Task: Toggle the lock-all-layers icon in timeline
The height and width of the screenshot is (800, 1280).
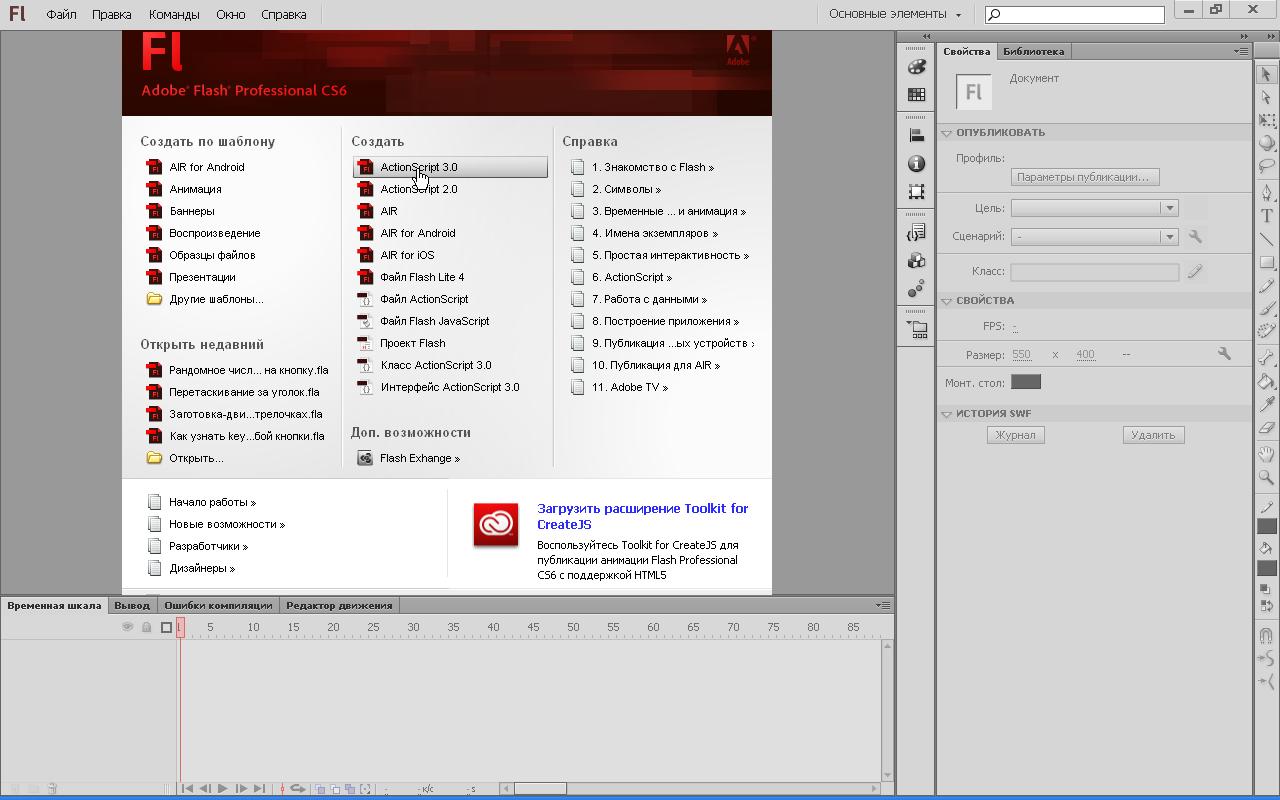Action: [x=146, y=627]
